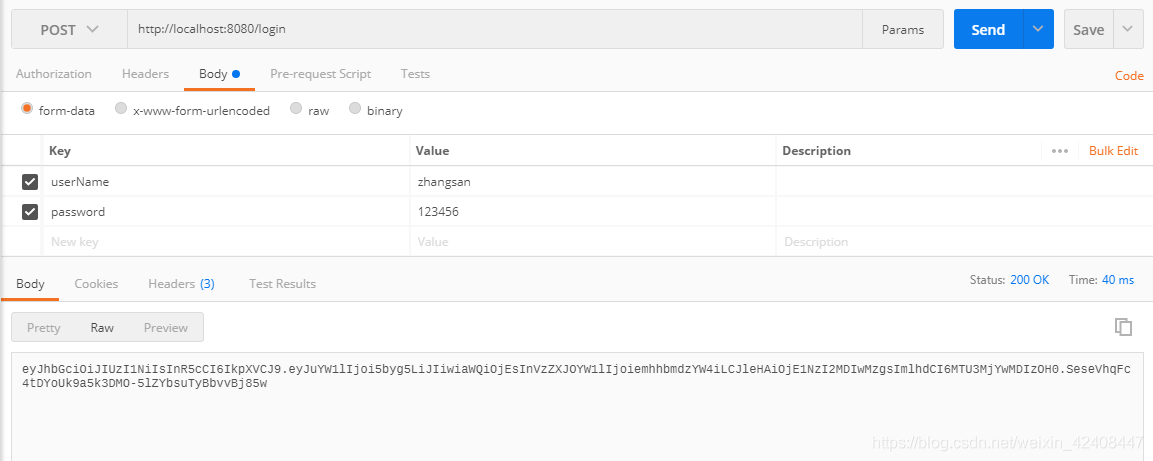The height and width of the screenshot is (461, 1153).
Task: Click the empty Value input in new row
Action: coord(593,242)
